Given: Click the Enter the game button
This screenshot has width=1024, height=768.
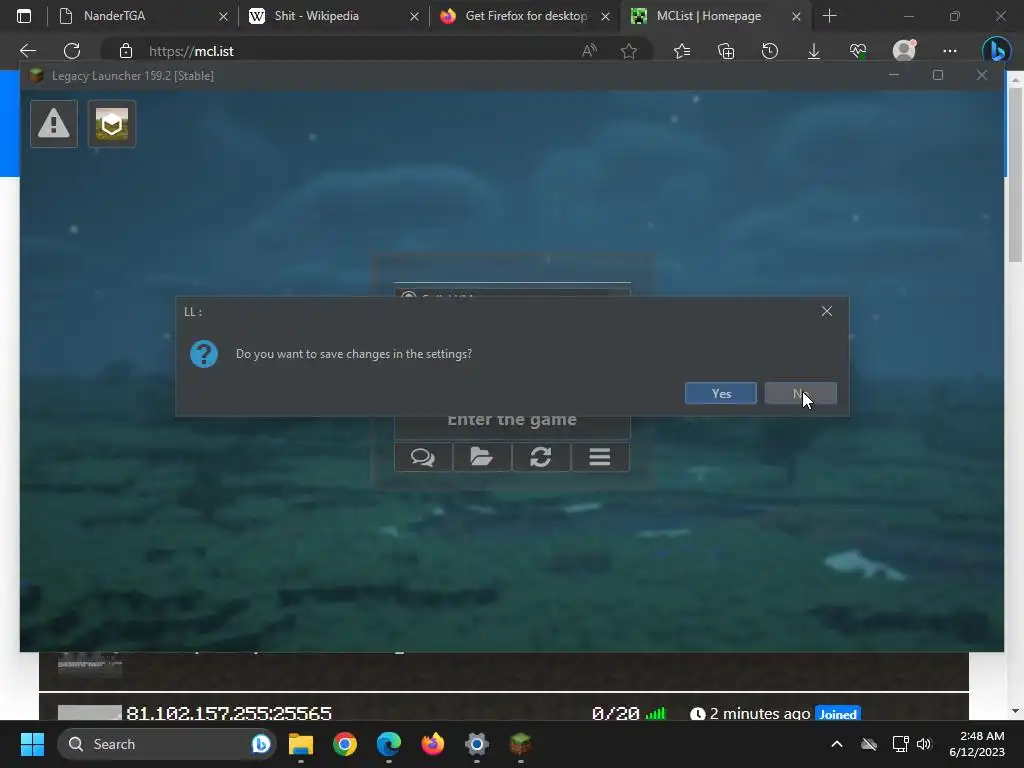Looking at the screenshot, I should point(512,420).
